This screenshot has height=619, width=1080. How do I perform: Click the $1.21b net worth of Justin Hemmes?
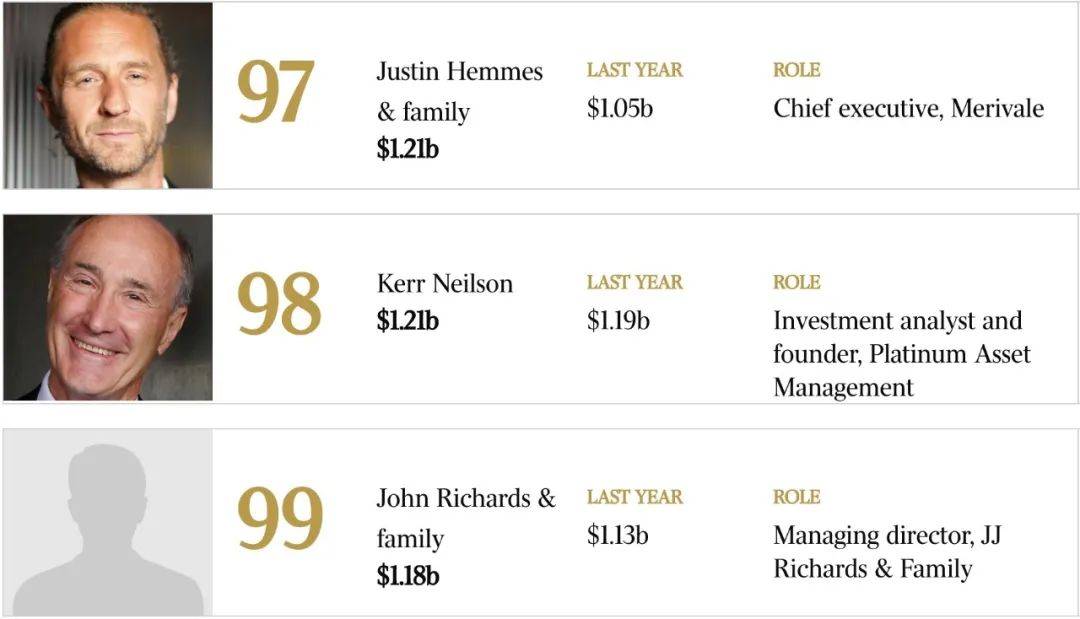click(407, 149)
